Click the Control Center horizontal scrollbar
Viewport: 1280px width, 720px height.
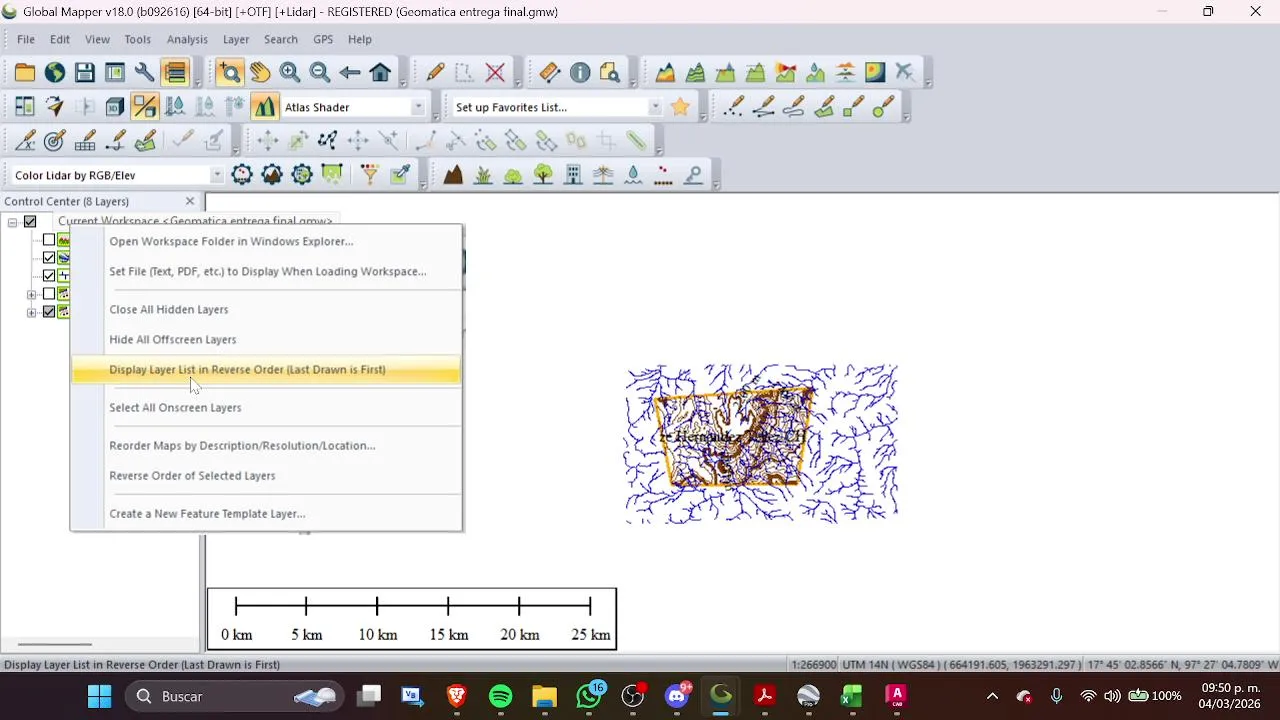55,644
